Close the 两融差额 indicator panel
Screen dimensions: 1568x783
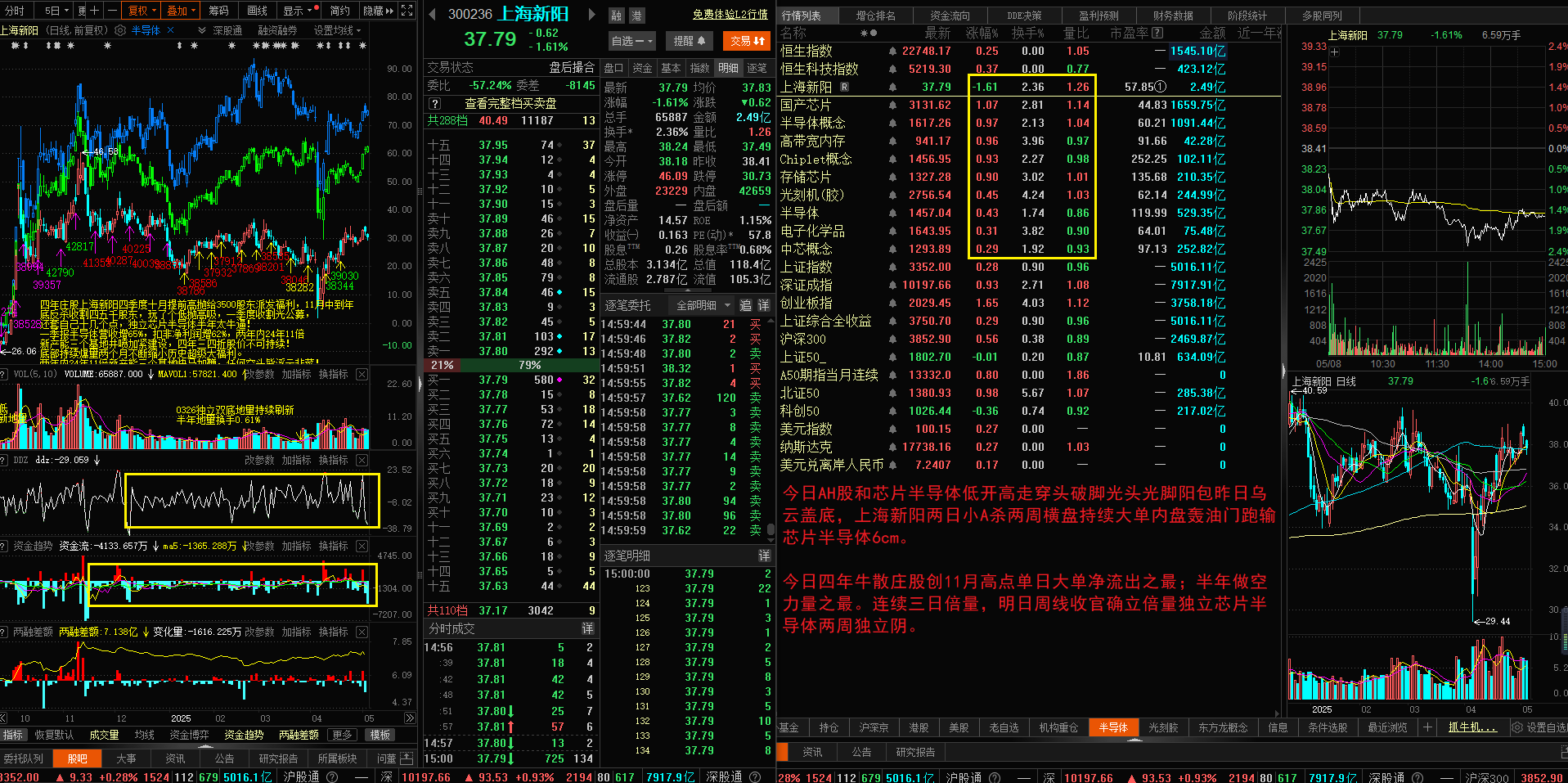362,632
